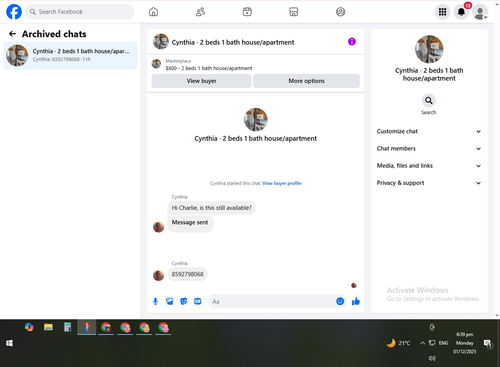Click the More options button
Viewport: 500px width, 367px height.
[306, 81]
